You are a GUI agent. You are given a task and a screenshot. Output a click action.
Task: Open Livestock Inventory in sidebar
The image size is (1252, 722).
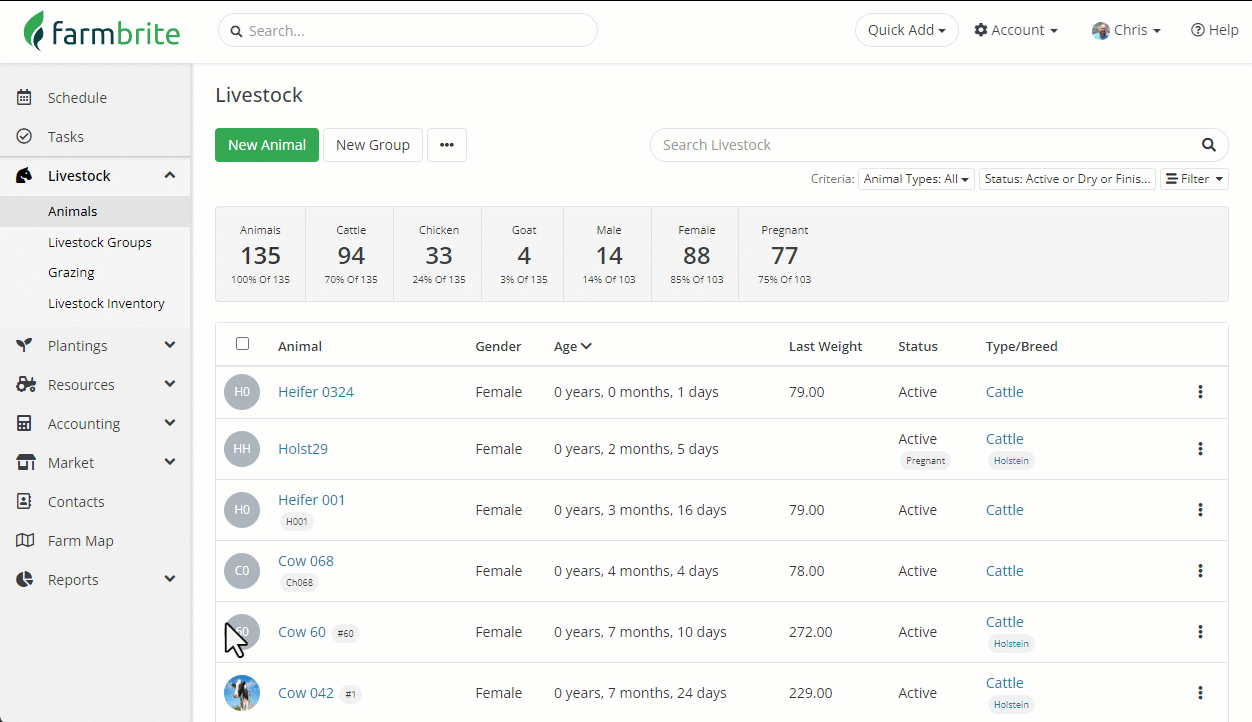(x=106, y=304)
